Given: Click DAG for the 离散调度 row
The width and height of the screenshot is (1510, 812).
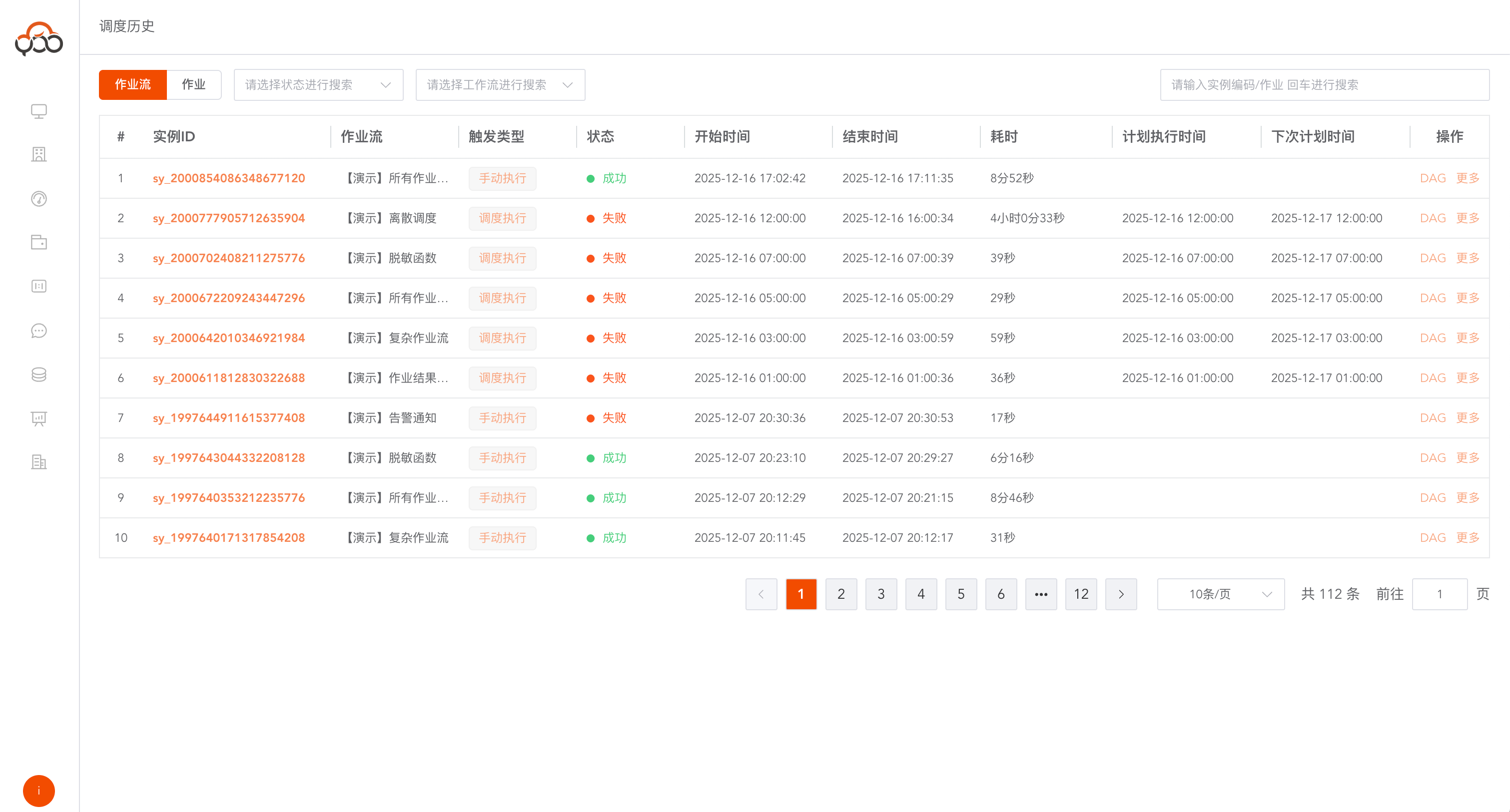Looking at the screenshot, I should pos(1432,218).
